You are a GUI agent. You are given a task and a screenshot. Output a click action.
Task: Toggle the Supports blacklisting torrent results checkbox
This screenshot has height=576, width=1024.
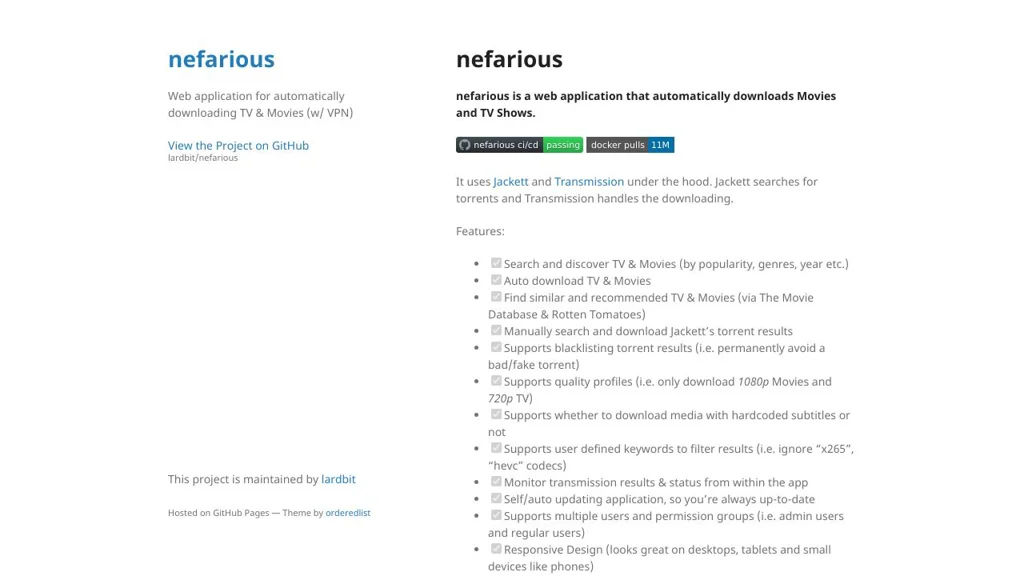pyautogui.click(x=496, y=347)
